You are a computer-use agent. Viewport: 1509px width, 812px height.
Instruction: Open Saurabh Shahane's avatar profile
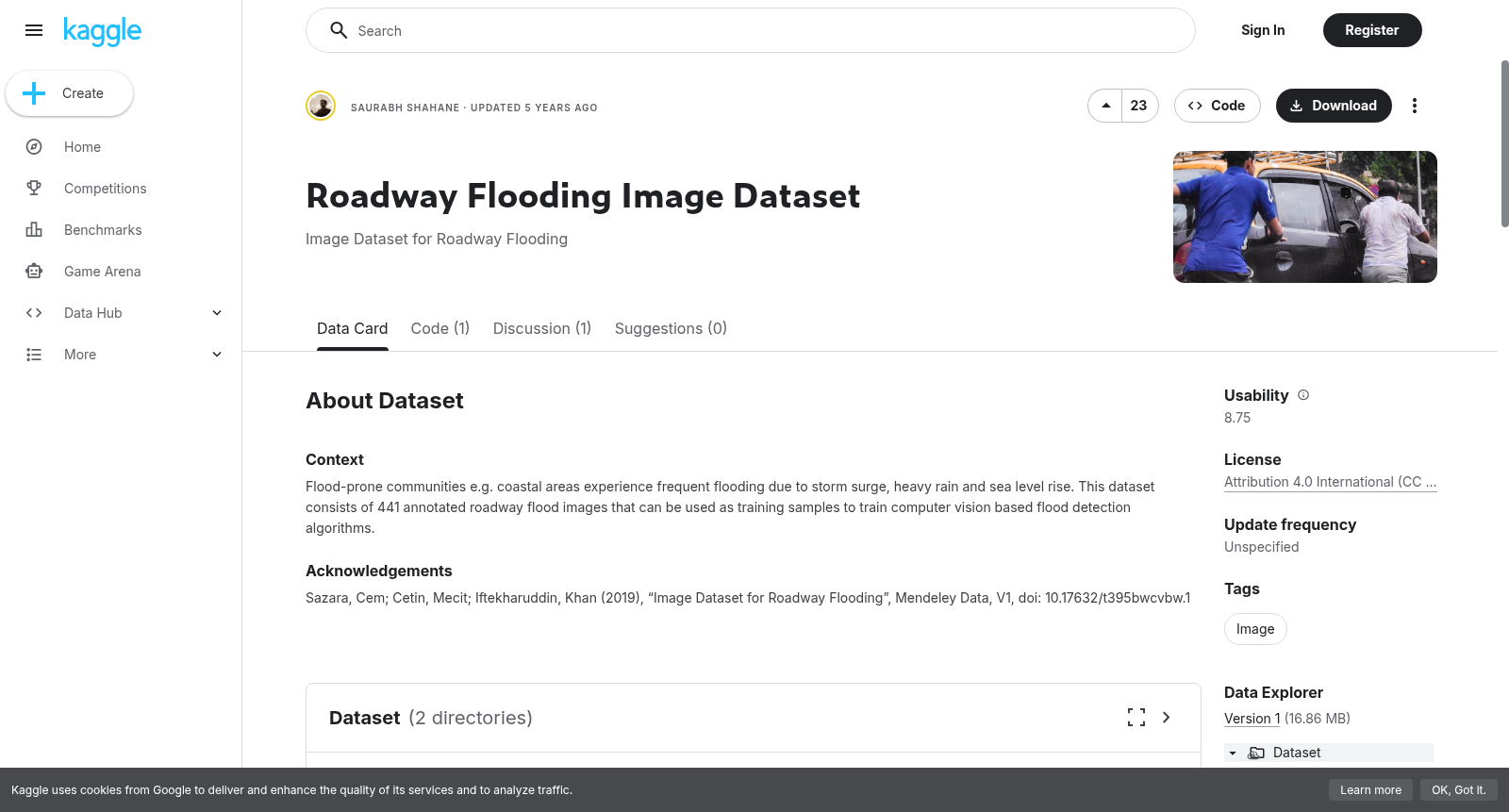coord(321,106)
